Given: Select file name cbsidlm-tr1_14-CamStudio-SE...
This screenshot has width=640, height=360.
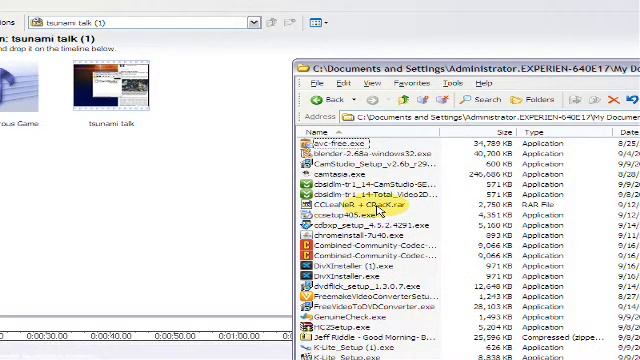Looking at the screenshot, I should point(375,184).
